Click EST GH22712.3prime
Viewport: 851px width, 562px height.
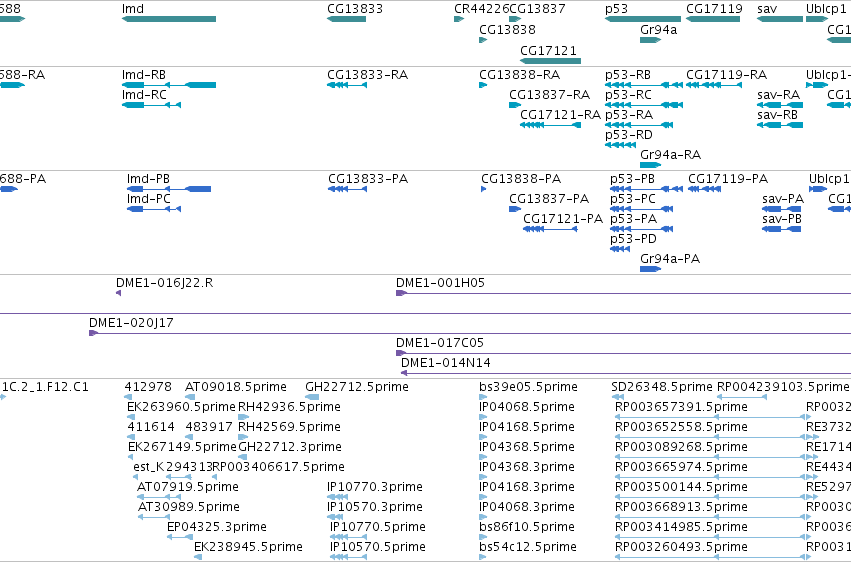(x=243, y=457)
